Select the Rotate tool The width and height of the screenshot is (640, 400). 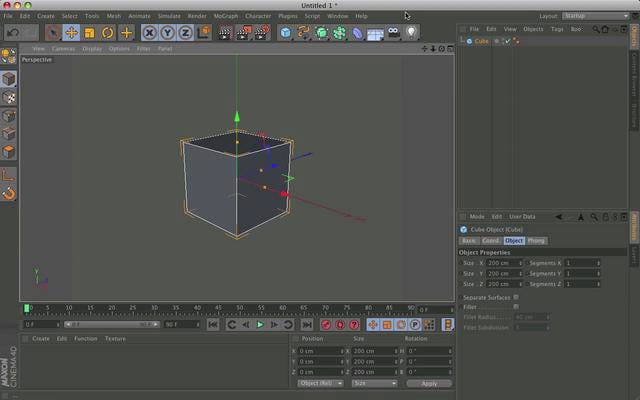108,33
